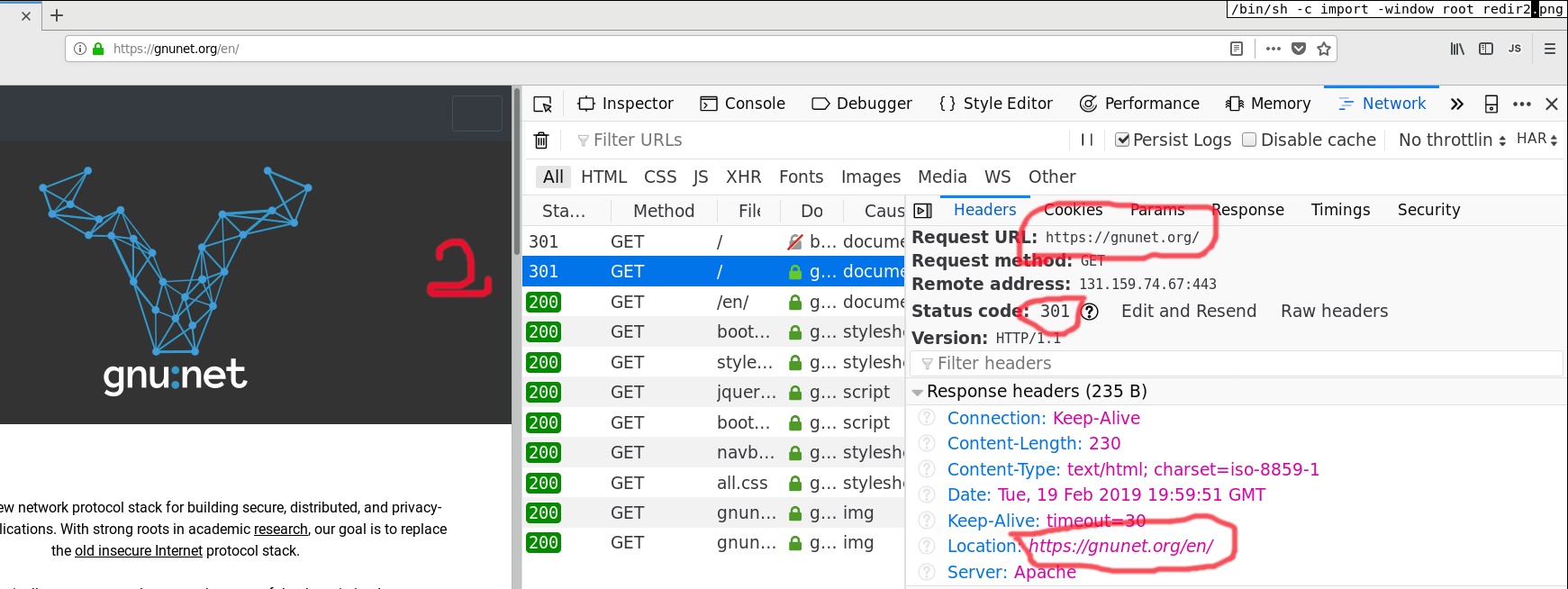The width and height of the screenshot is (1568, 589).
Task: Click the Edit and Resend button
Action: point(1188,311)
